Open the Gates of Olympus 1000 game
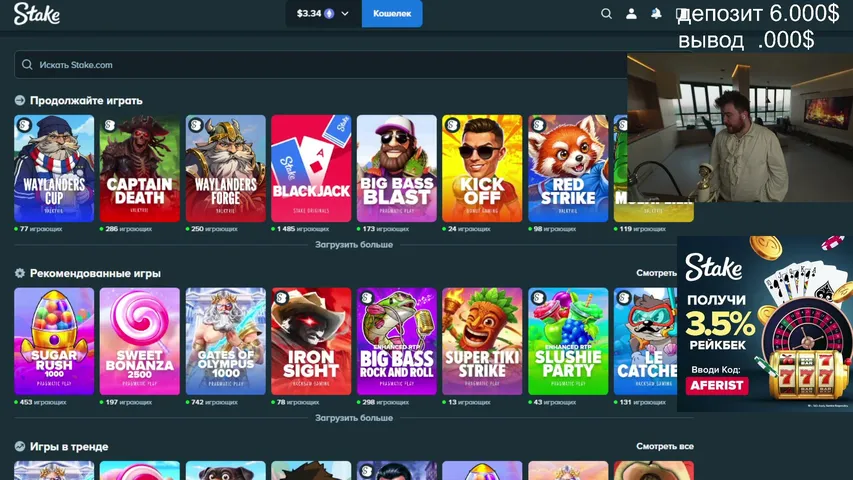This screenshot has width=853, height=480. [x=225, y=341]
